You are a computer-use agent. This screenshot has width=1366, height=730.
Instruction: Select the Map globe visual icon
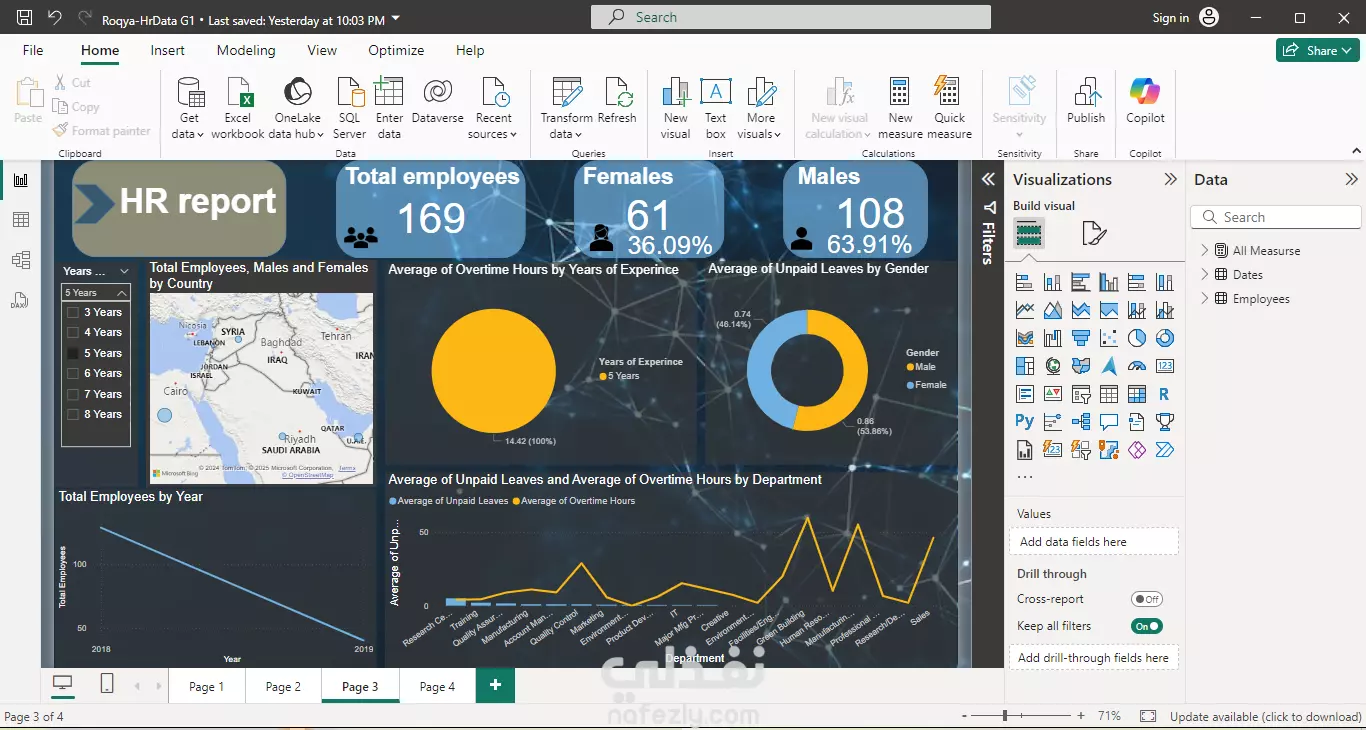(x=1052, y=366)
